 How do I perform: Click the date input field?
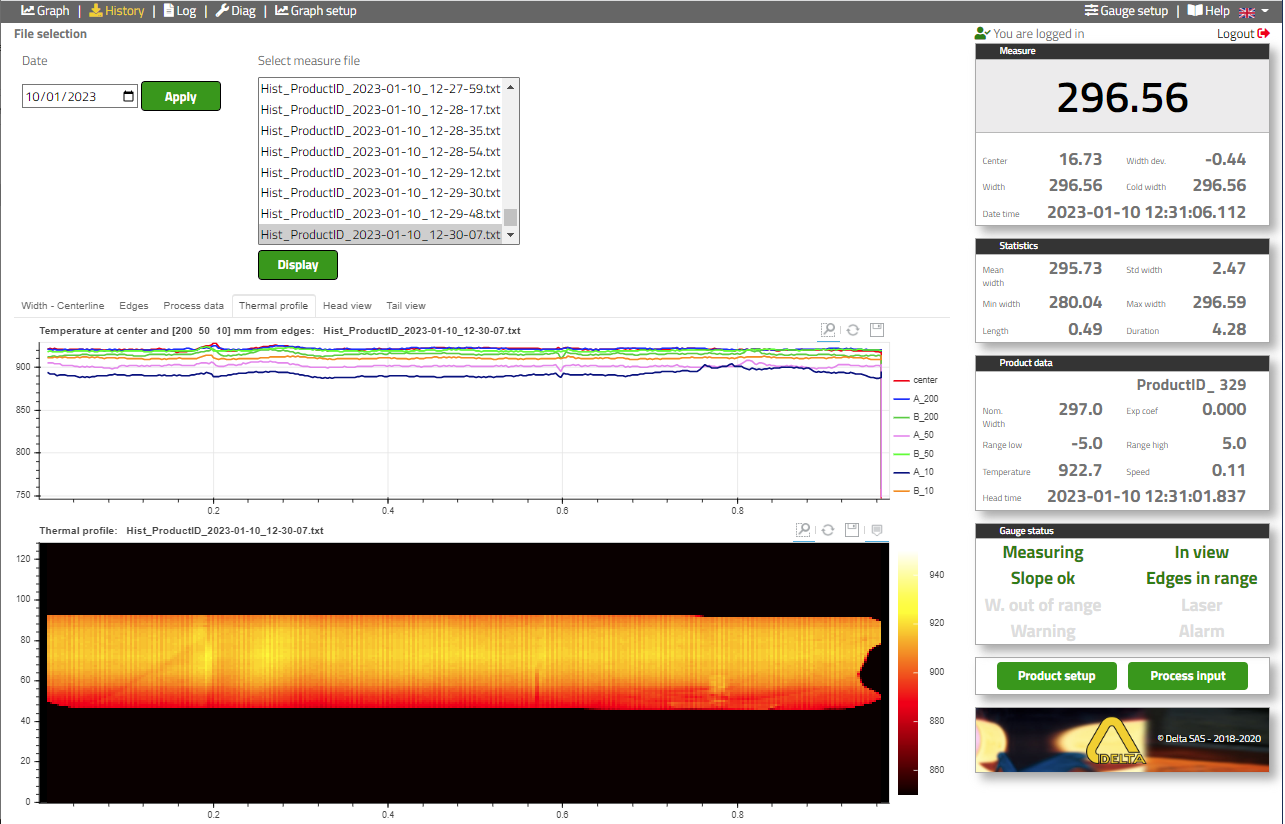(70, 97)
